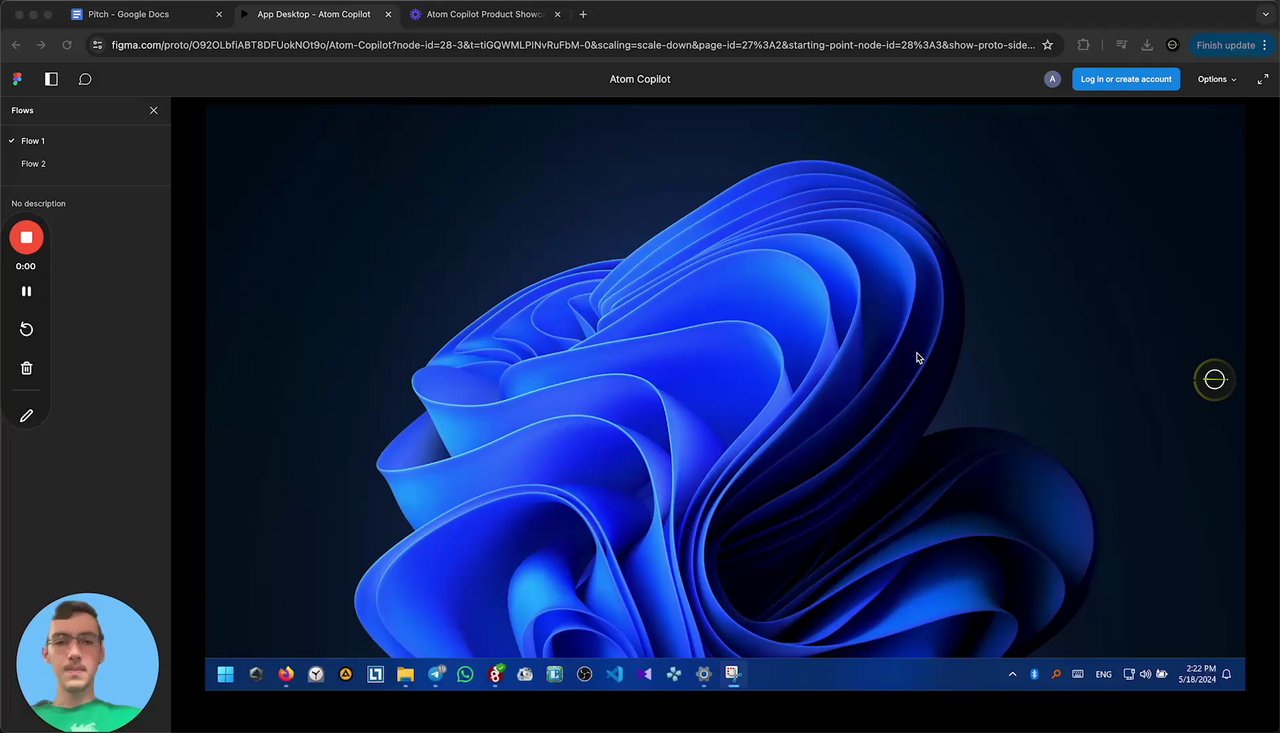Click Finish update button

(x=1232, y=45)
